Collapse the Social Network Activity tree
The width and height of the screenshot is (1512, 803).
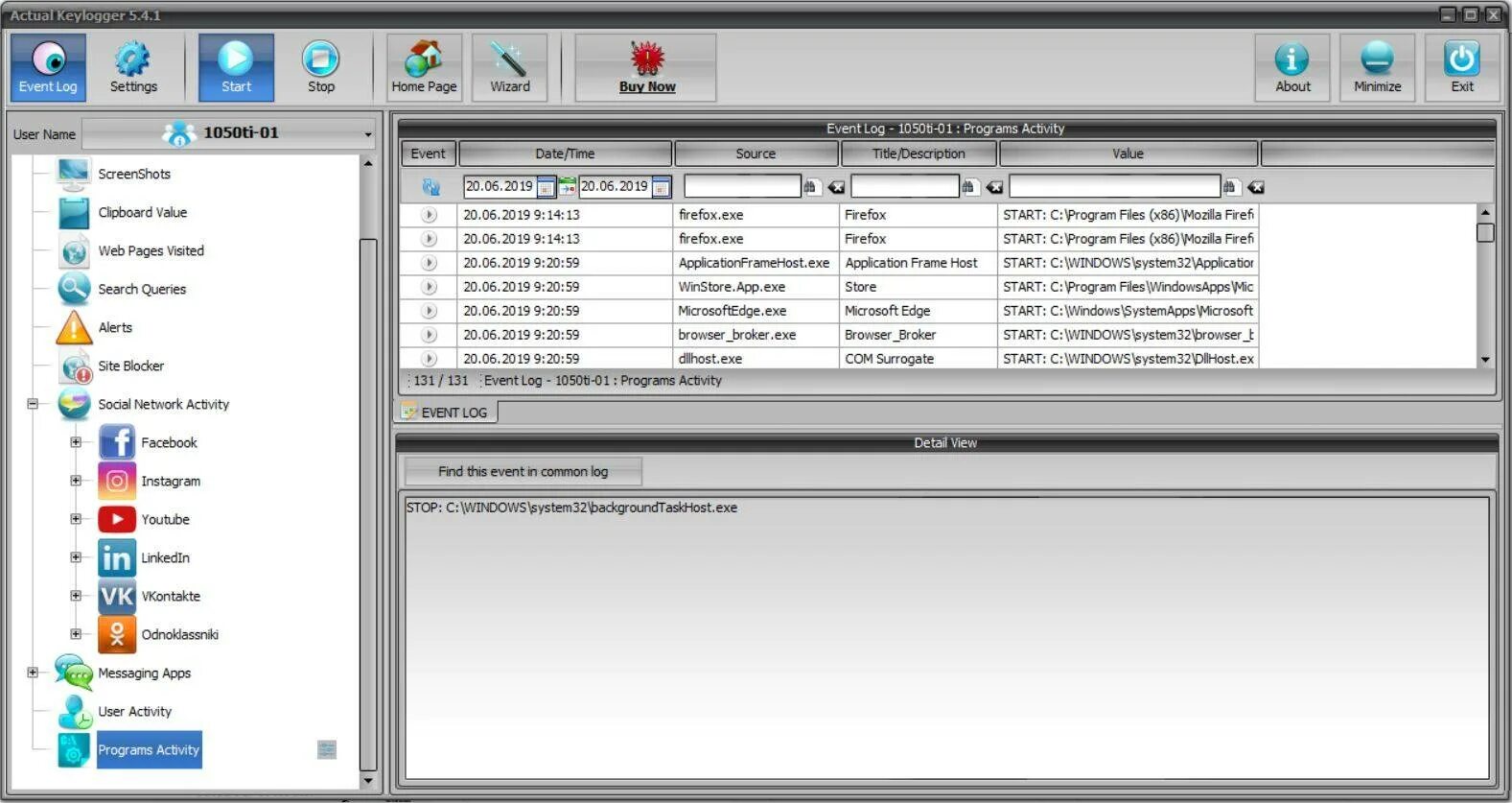coord(33,404)
